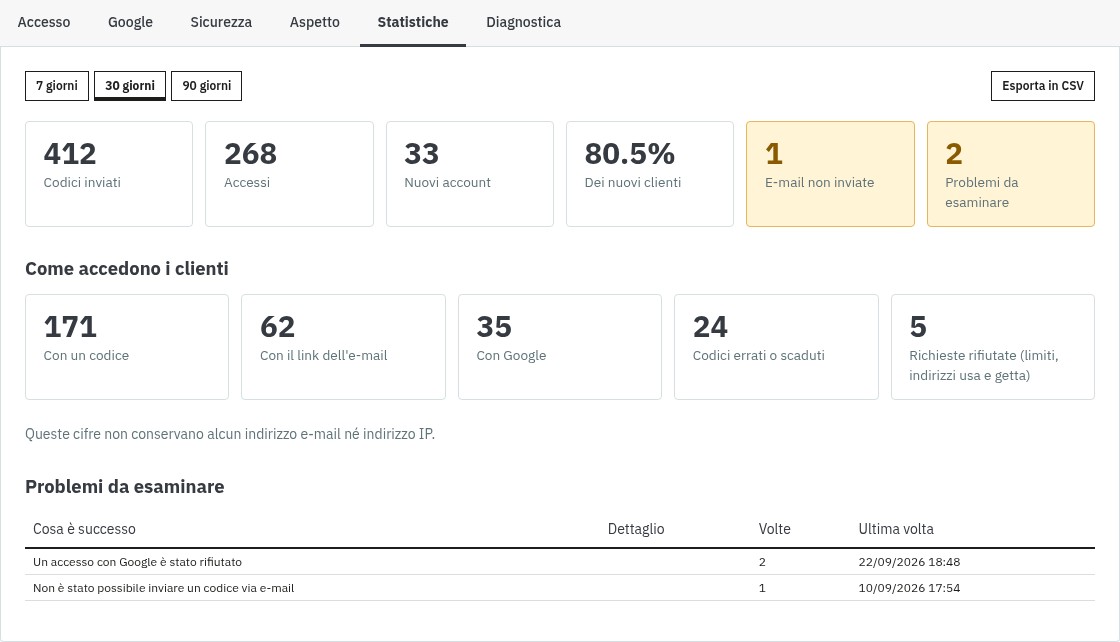Click the 24 Codici errati o scaduti card
This screenshot has width=1120, height=642.
click(x=776, y=347)
